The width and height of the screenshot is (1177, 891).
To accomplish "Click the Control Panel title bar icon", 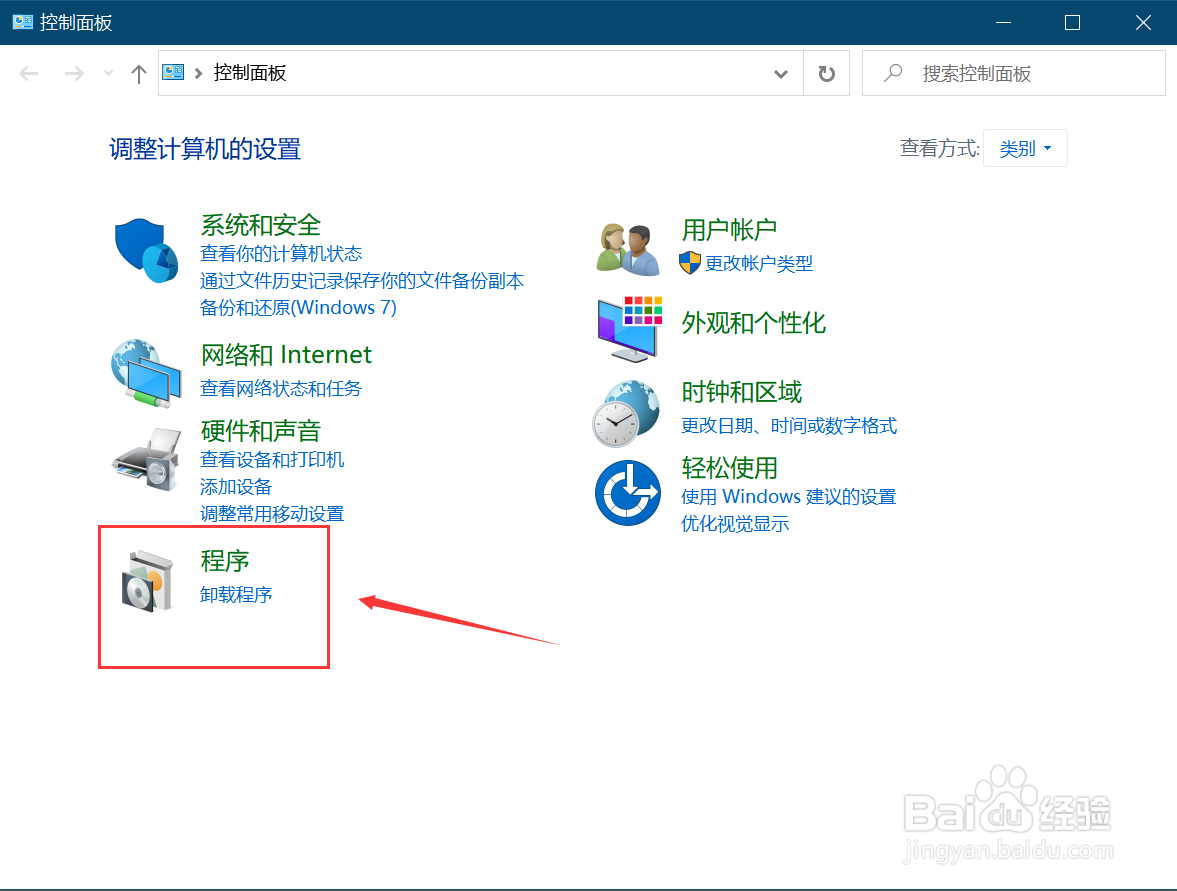I will (x=23, y=22).
